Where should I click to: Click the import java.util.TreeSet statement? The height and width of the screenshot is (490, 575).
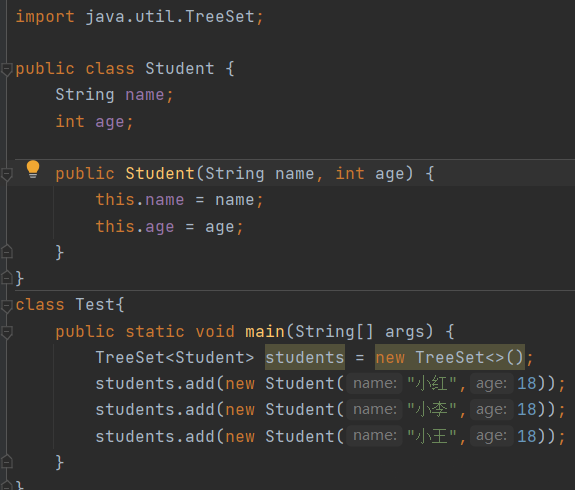[139, 17]
